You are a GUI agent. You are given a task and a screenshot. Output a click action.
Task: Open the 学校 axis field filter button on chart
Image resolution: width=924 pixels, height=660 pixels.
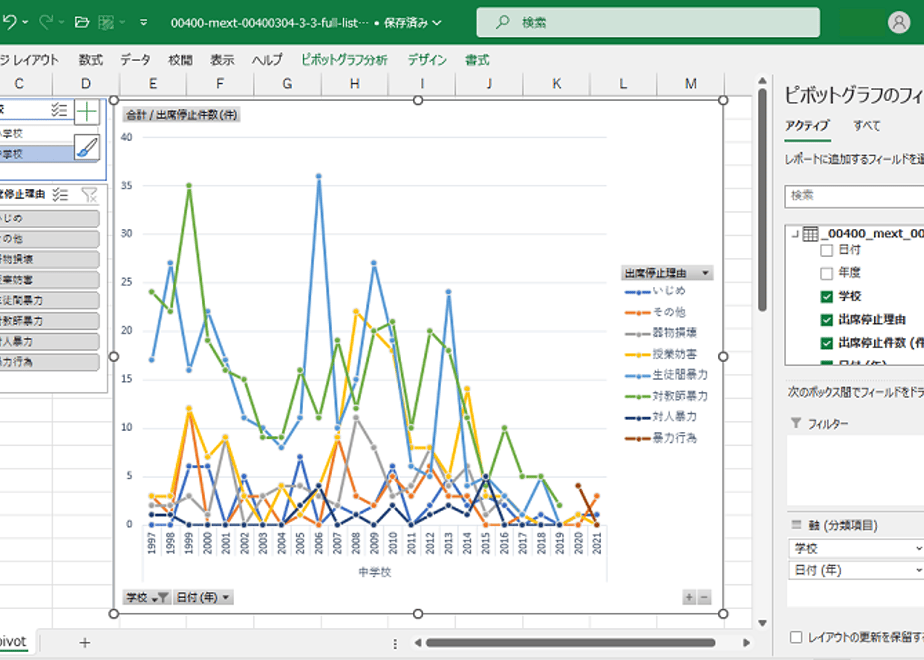(x=147, y=598)
